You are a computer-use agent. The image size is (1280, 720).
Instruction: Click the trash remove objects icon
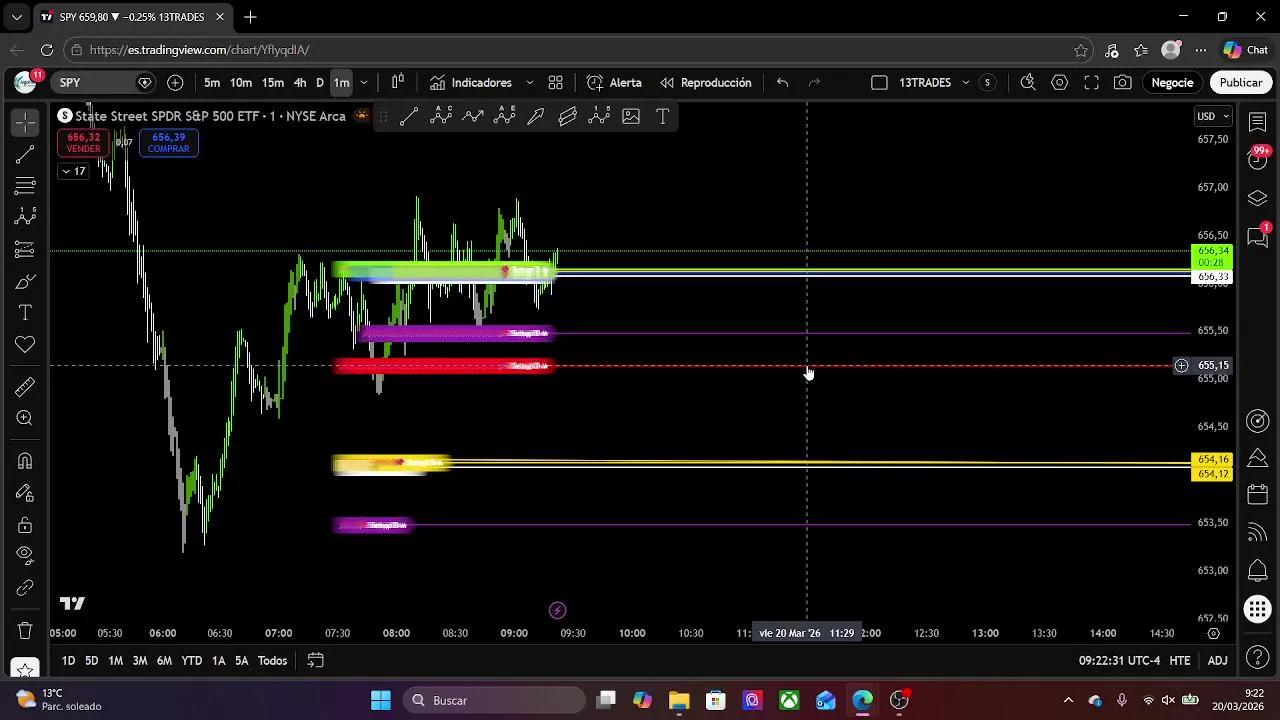[25, 631]
